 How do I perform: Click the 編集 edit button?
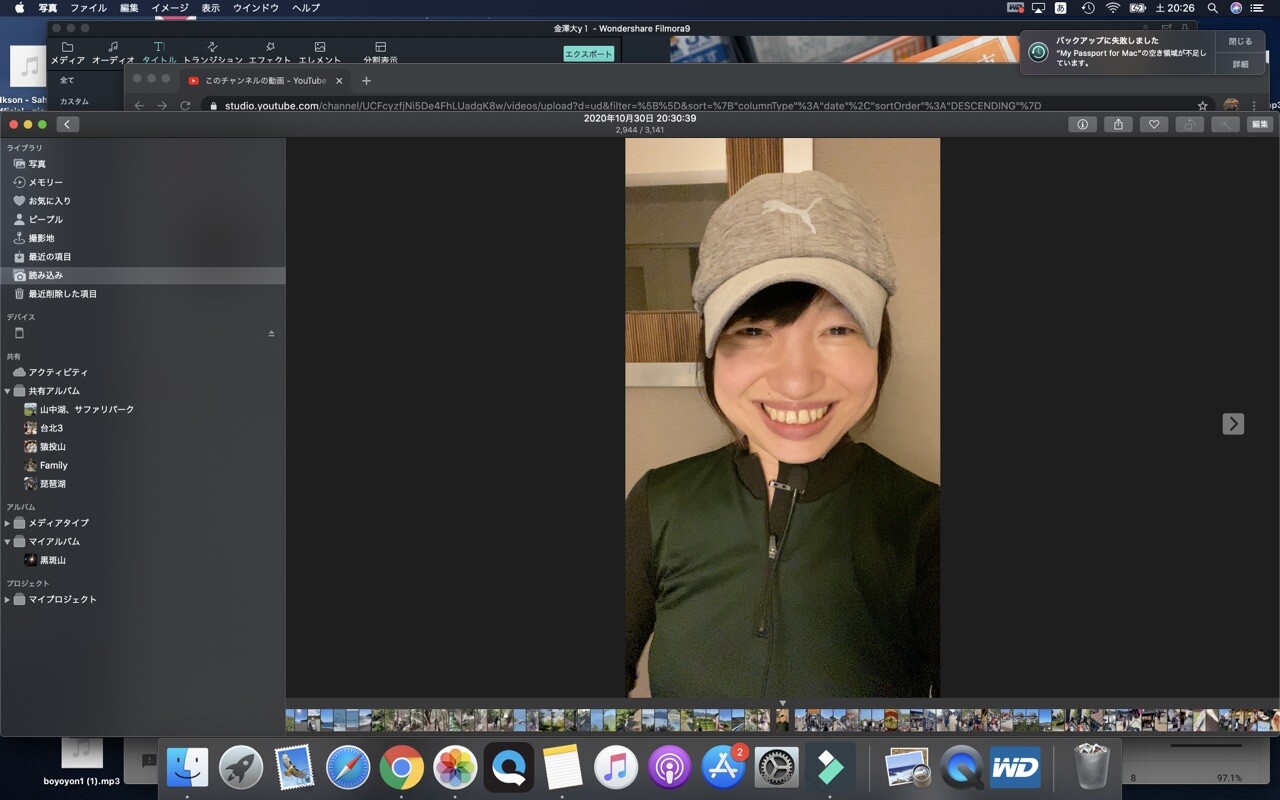1259,124
